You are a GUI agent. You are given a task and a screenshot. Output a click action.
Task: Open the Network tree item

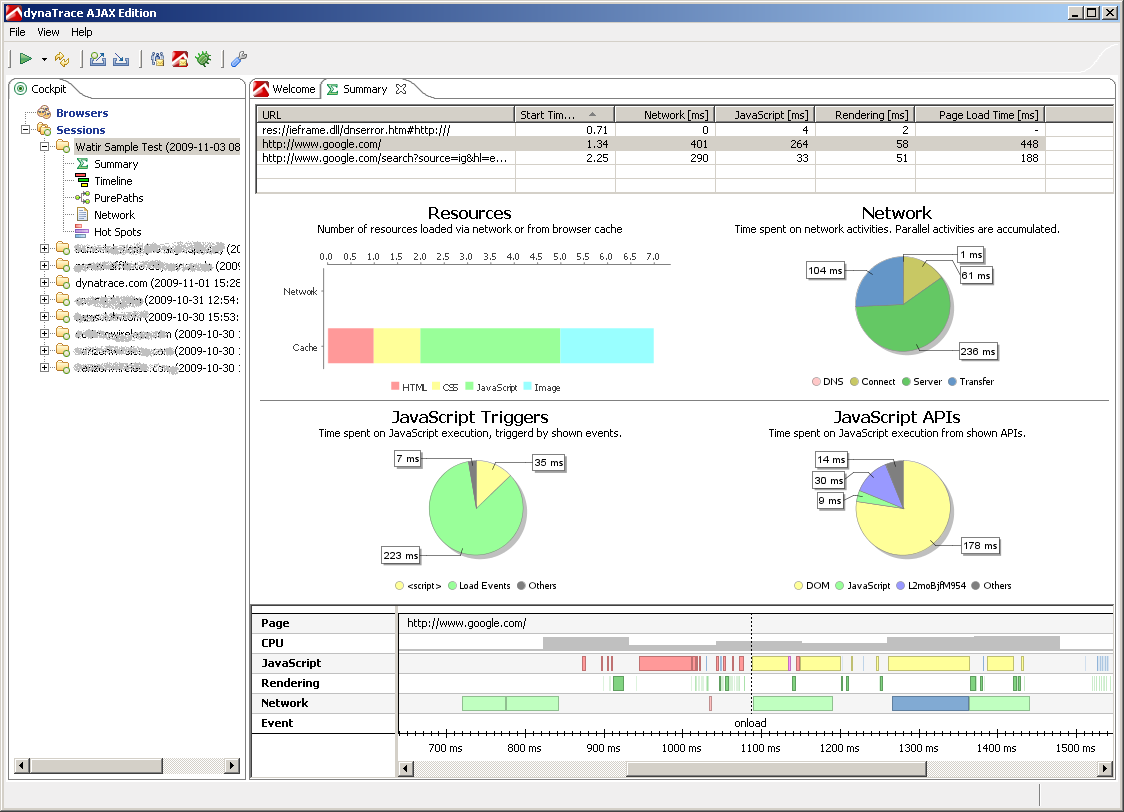click(114, 215)
